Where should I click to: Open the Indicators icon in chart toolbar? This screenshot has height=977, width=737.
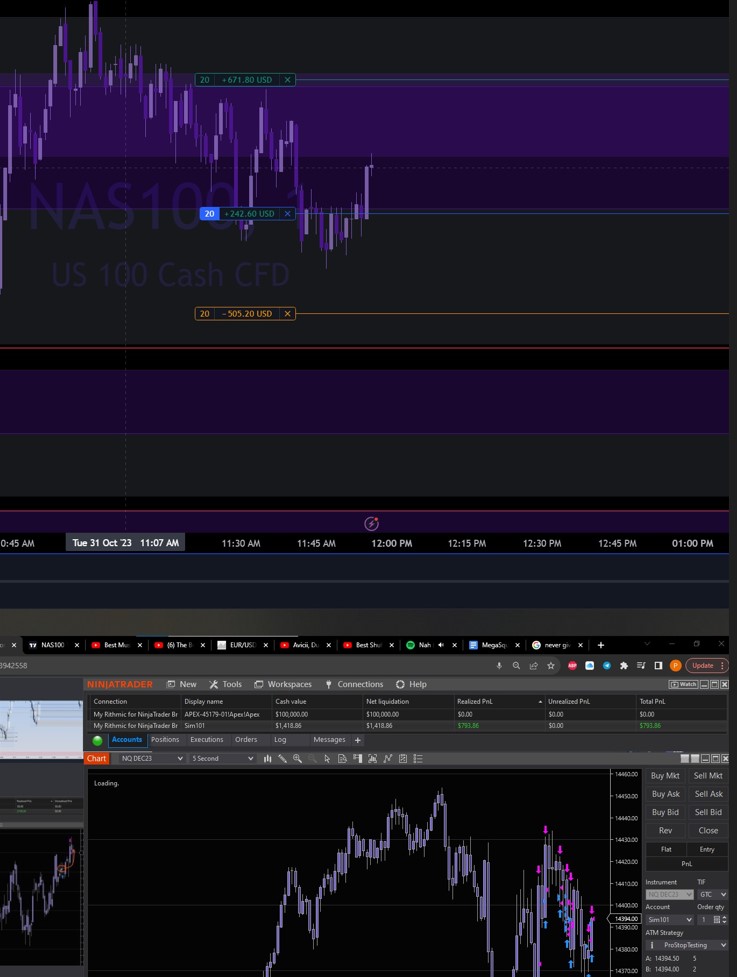coord(388,758)
